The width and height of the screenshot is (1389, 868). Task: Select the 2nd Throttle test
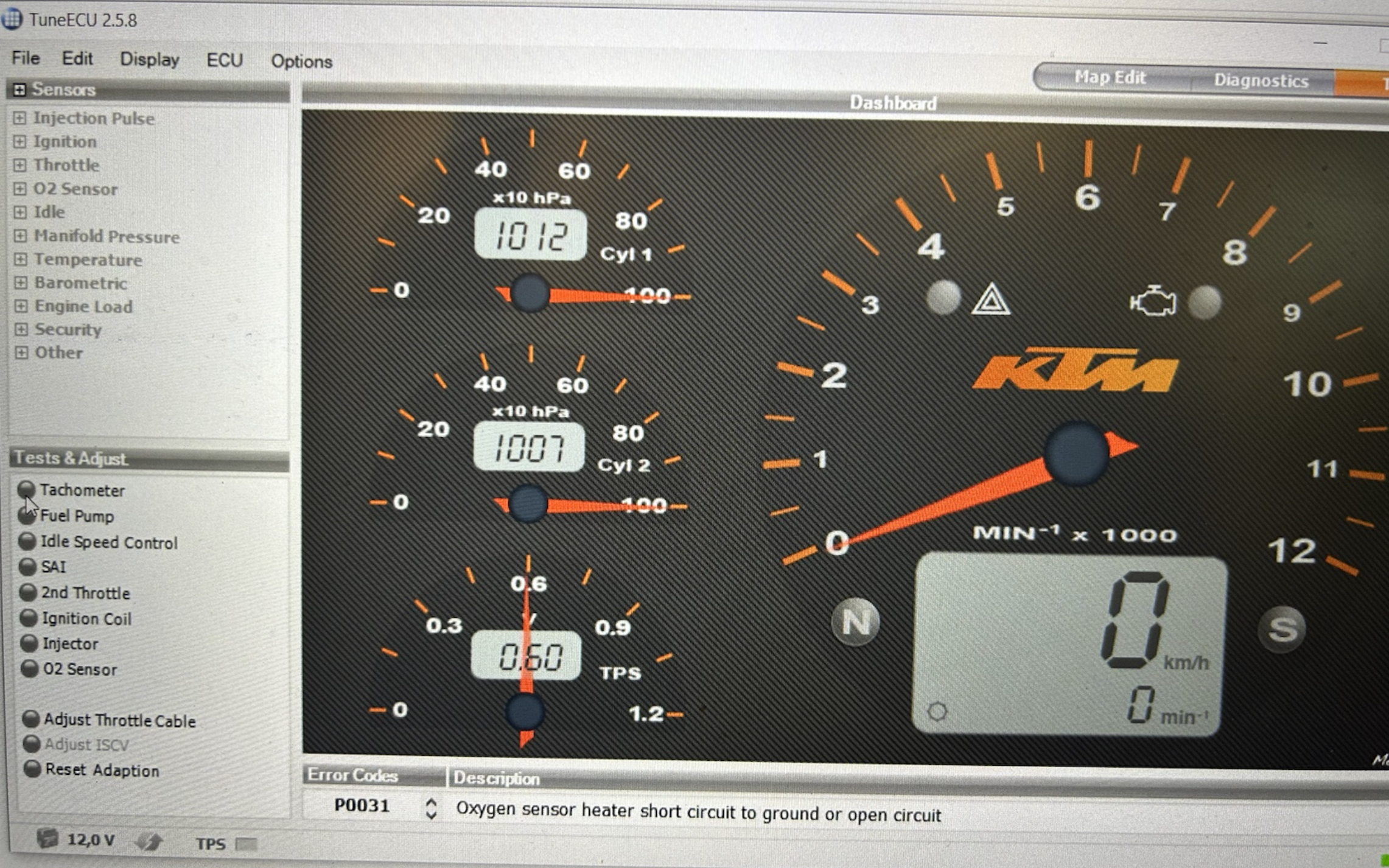(x=28, y=592)
